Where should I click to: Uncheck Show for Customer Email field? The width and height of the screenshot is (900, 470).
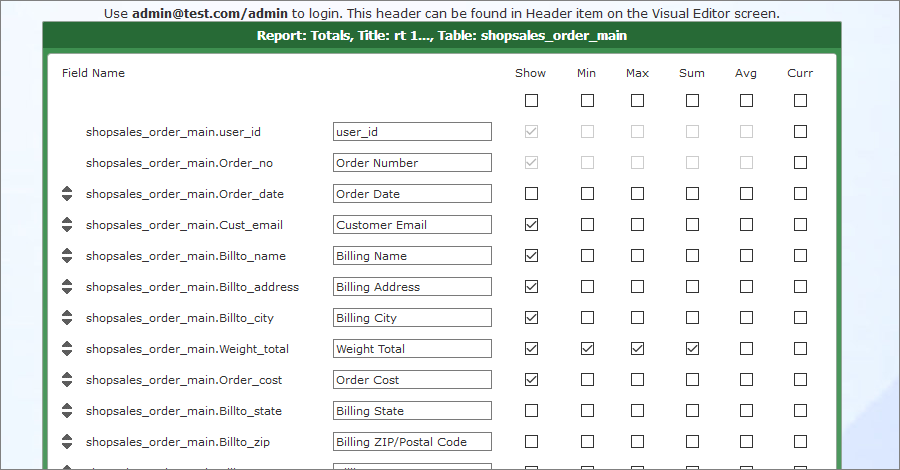[x=531, y=224]
